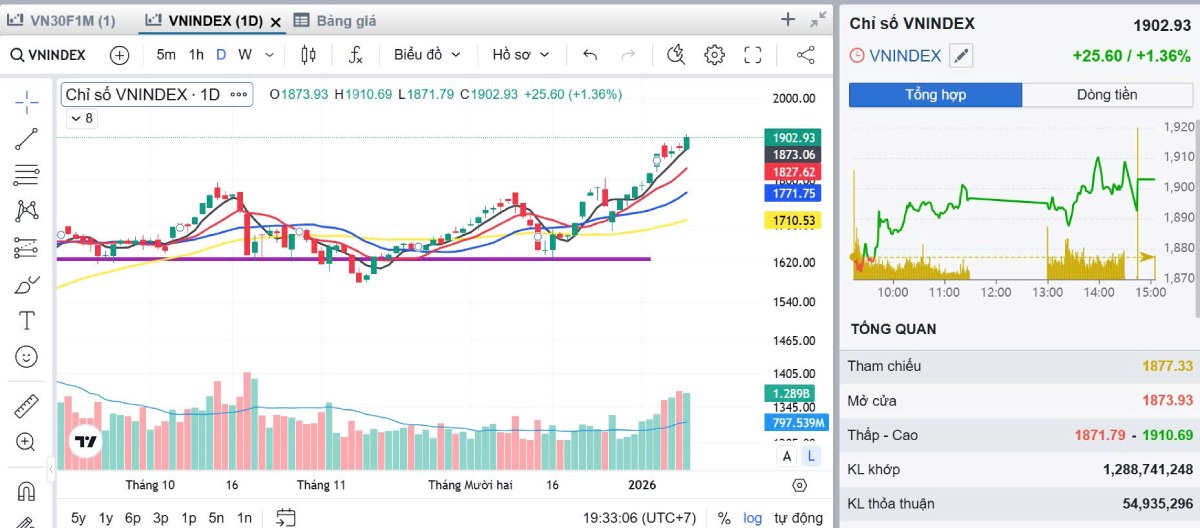Switch volume pane scale to A
The width and height of the screenshot is (1200, 528).
(x=787, y=456)
